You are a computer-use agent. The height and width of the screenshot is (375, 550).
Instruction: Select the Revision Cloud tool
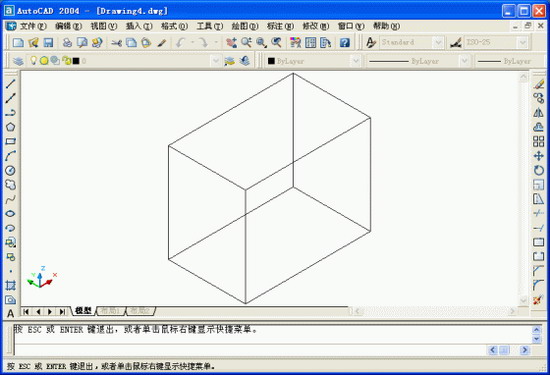coord(11,185)
